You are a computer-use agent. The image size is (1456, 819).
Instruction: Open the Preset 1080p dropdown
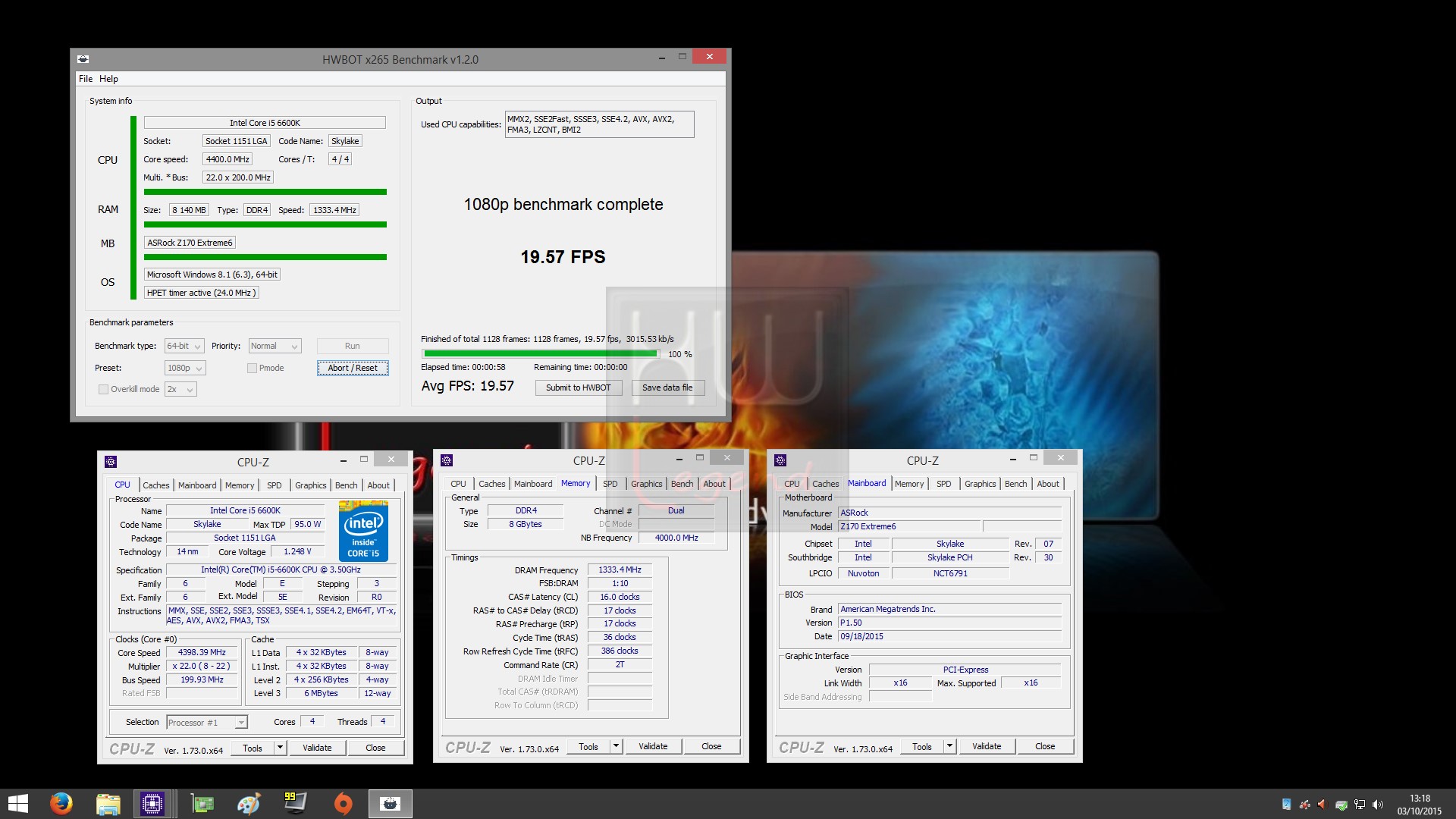click(185, 368)
